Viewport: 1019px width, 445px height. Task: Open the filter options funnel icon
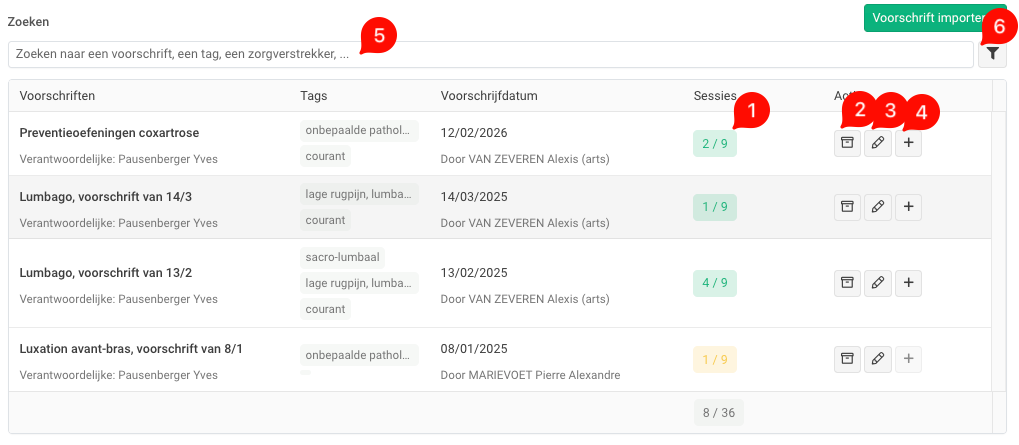click(992, 54)
